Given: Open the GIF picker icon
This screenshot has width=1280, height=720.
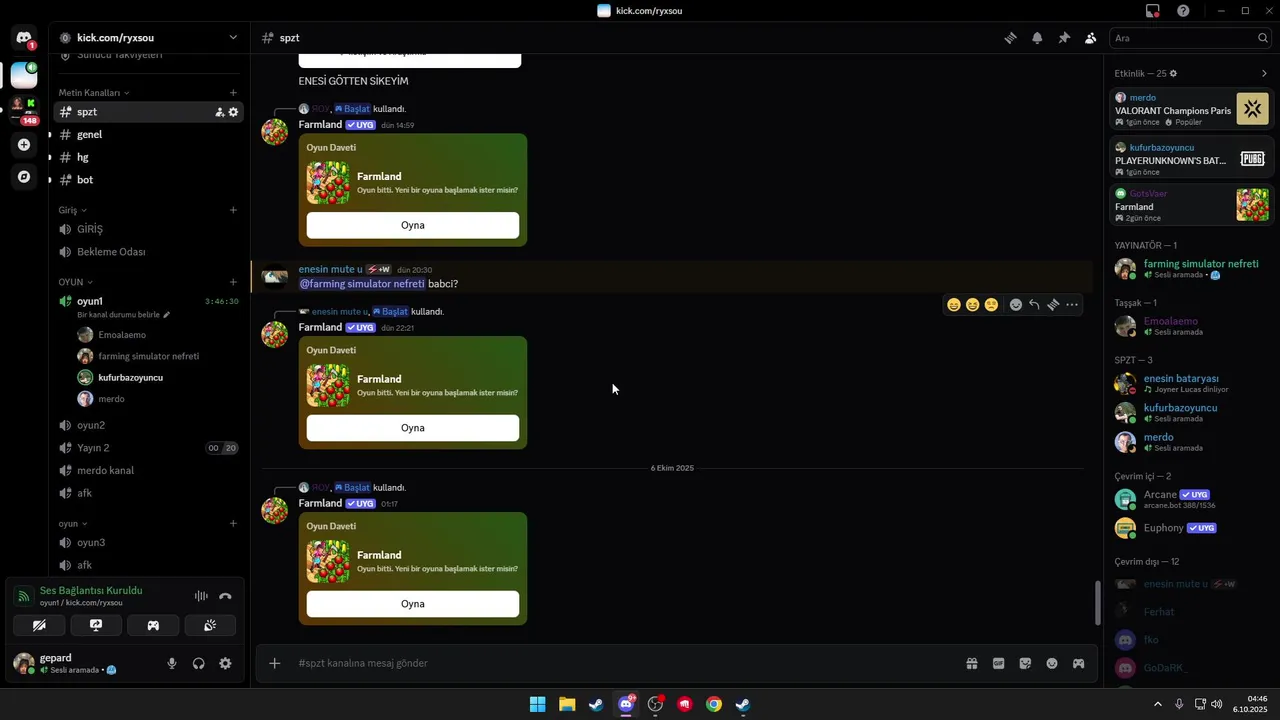Looking at the screenshot, I should tap(998, 663).
